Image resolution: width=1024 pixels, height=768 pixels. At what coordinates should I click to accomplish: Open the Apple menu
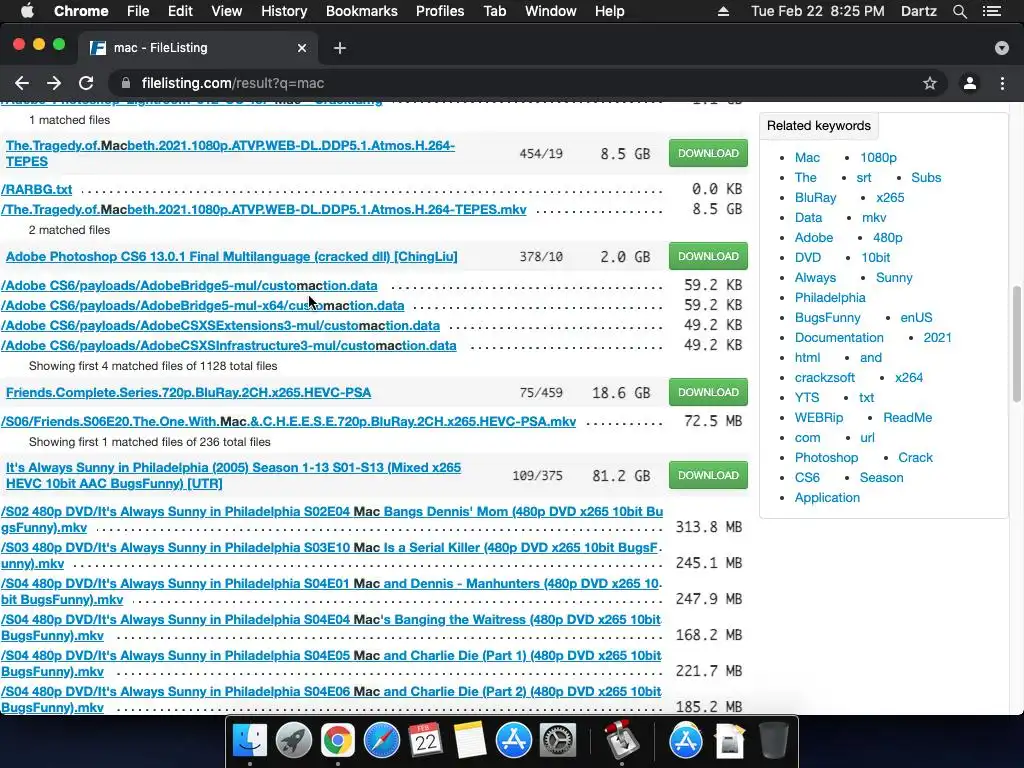tap(27, 11)
